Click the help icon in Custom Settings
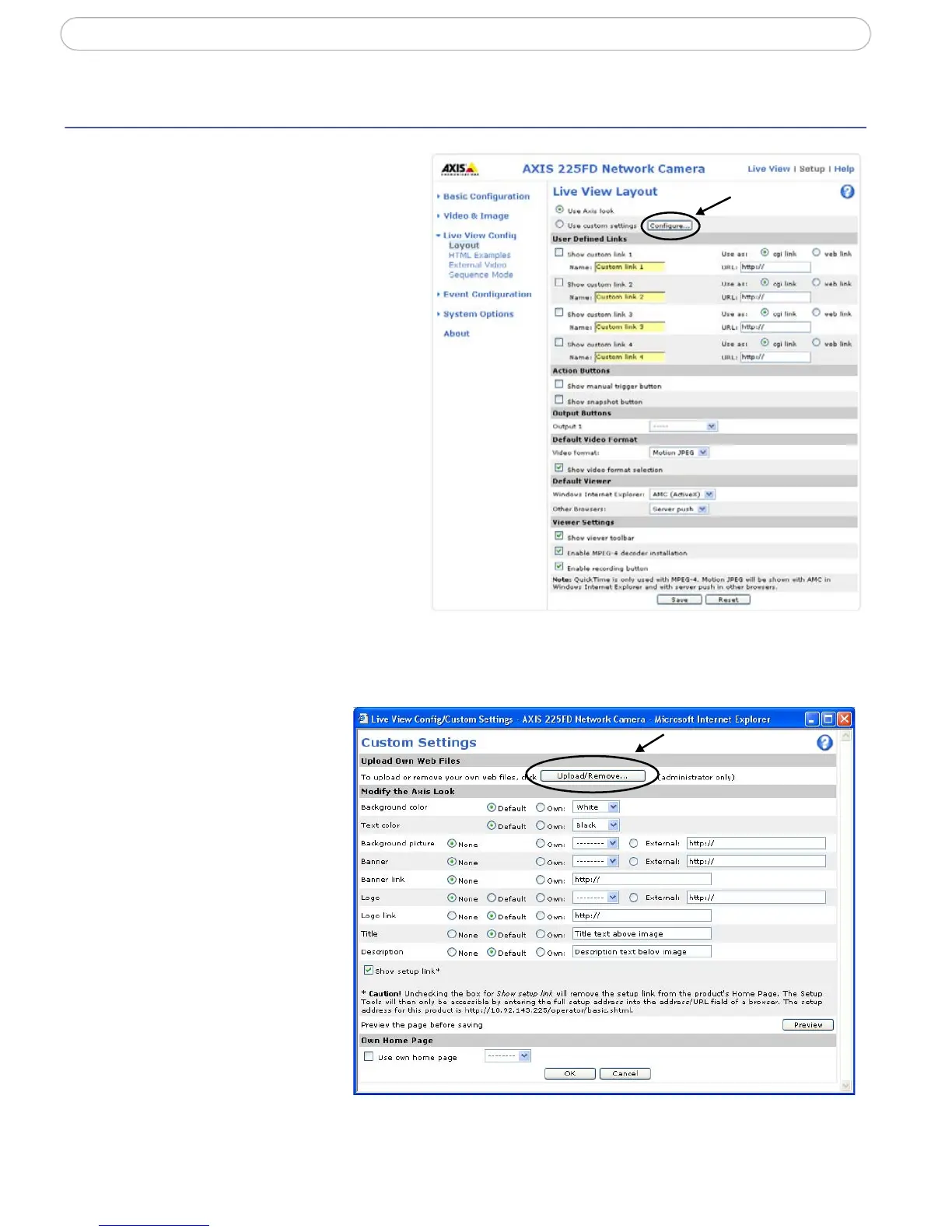 (824, 742)
